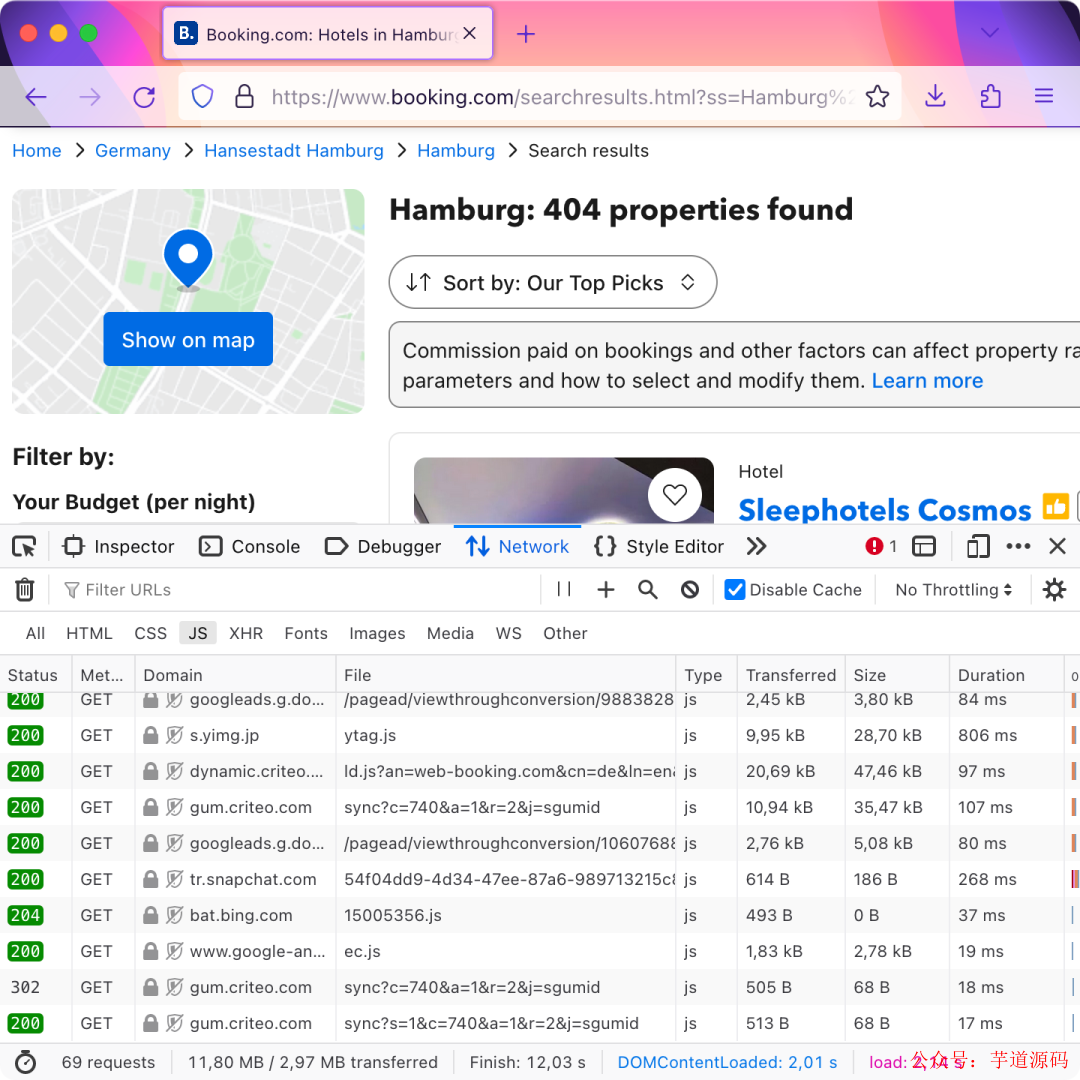
Task: Filter requests by HTML
Action: [x=89, y=633]
